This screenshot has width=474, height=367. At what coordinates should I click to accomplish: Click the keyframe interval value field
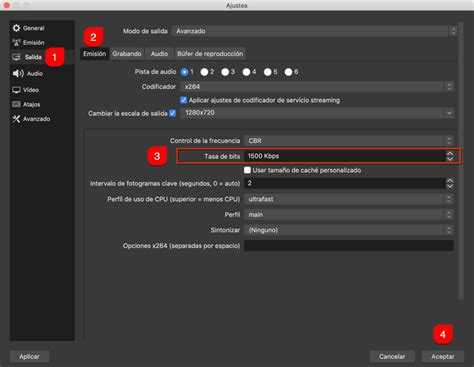pyautogui.click(x=345, y=183)
